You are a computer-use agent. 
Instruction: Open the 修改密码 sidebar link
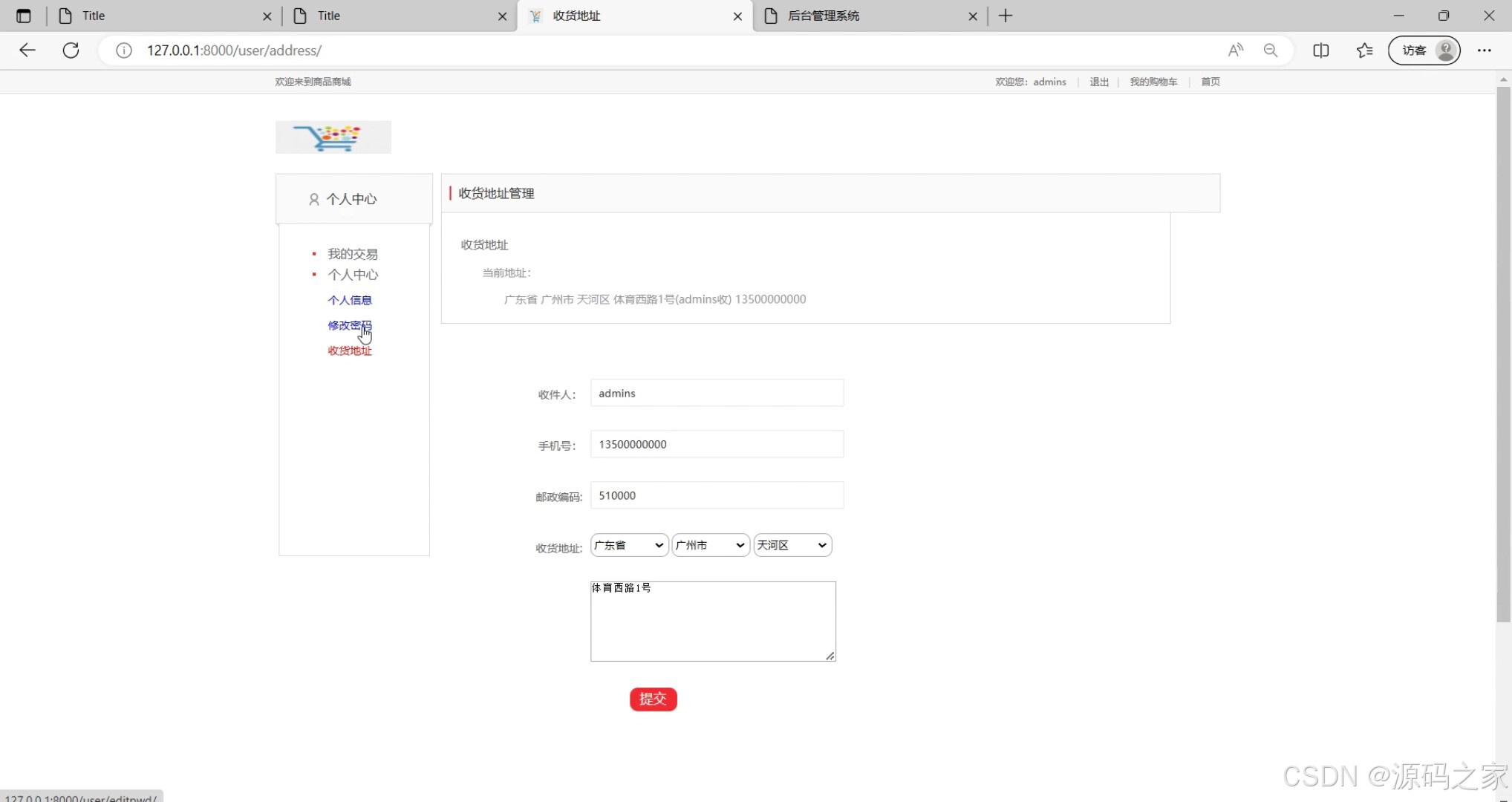(x=349, y=325)
